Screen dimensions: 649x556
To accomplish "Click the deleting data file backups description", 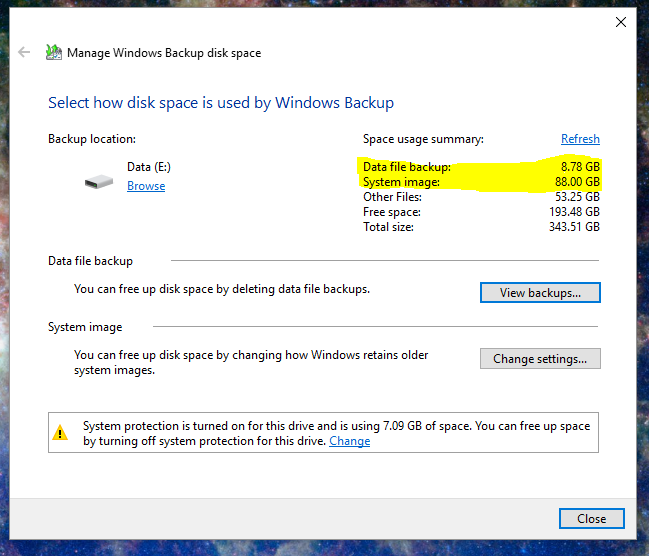I will point(221,289).
